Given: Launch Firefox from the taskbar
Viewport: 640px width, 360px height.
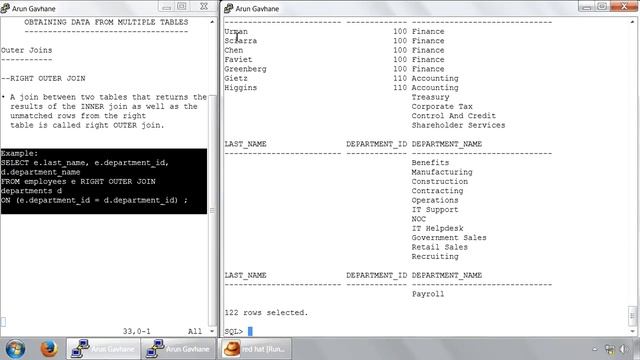Looking at the screenshot, I should [x=49, y=349].
